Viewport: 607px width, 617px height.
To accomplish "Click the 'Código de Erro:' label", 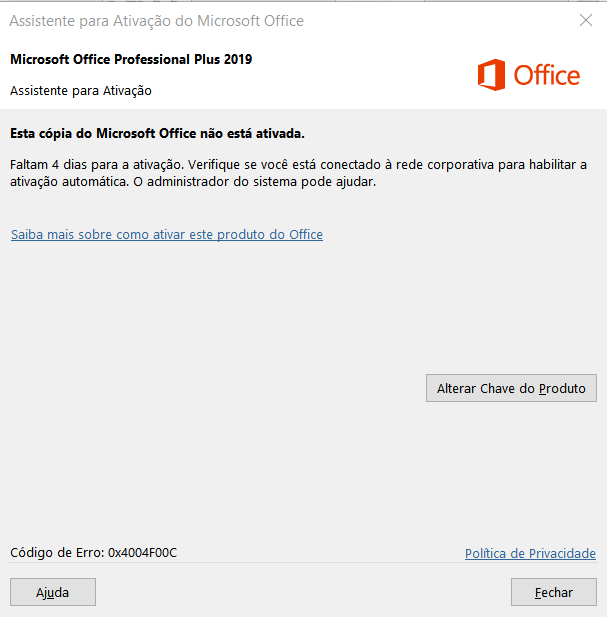I will point(57,552).
